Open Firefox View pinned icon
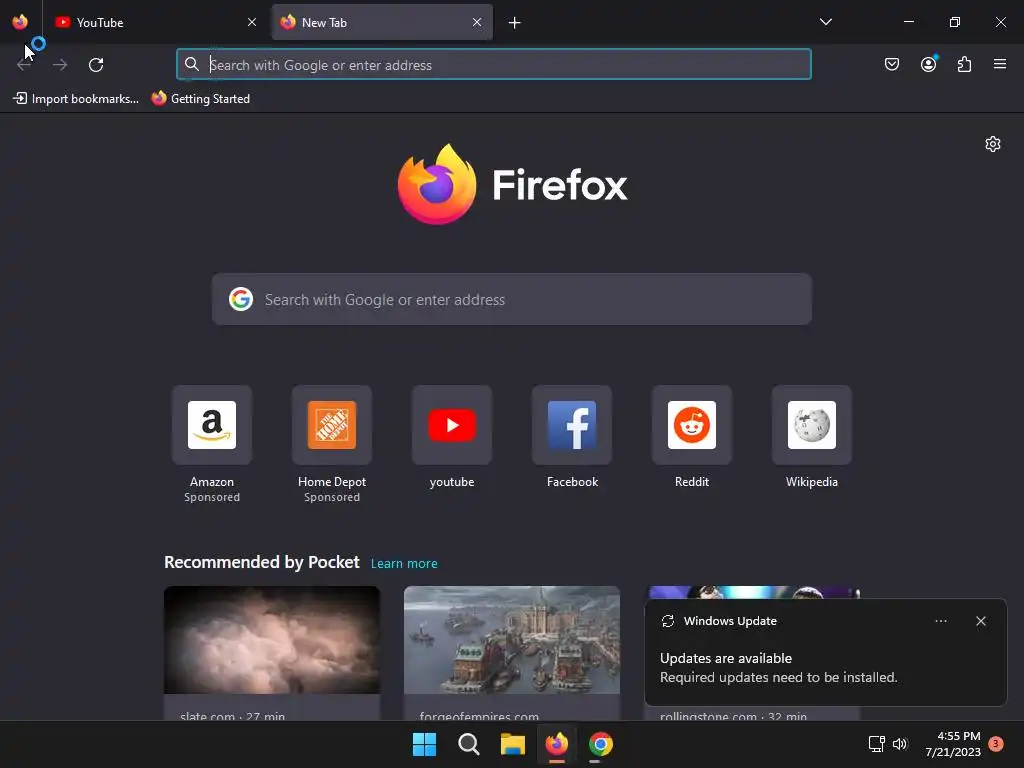Viewport: 1024px width, 768px height. 20,22
